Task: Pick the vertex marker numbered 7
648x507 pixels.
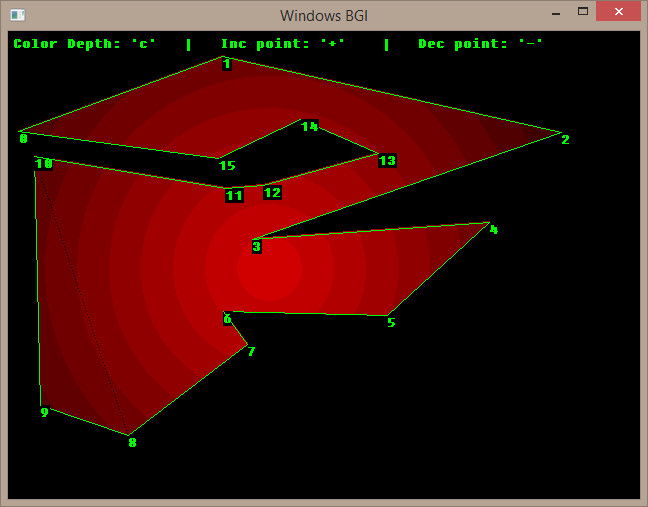Action: [x=251, y=351]
